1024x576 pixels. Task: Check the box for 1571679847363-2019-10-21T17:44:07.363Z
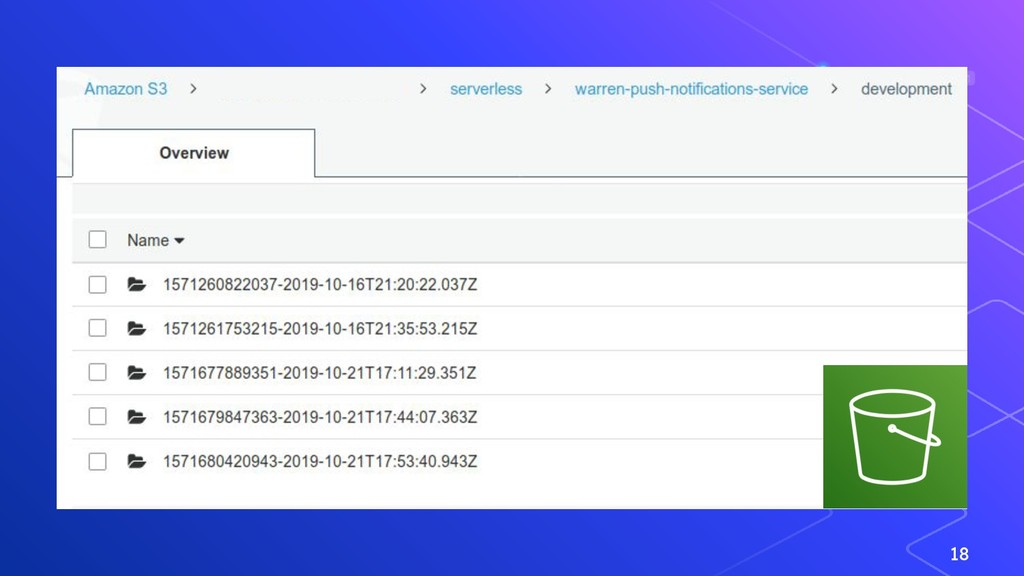97,417
